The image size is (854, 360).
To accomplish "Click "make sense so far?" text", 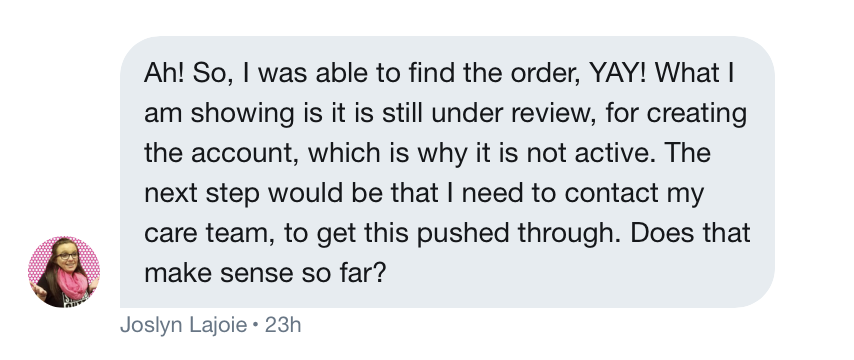I will pos(265,273).
